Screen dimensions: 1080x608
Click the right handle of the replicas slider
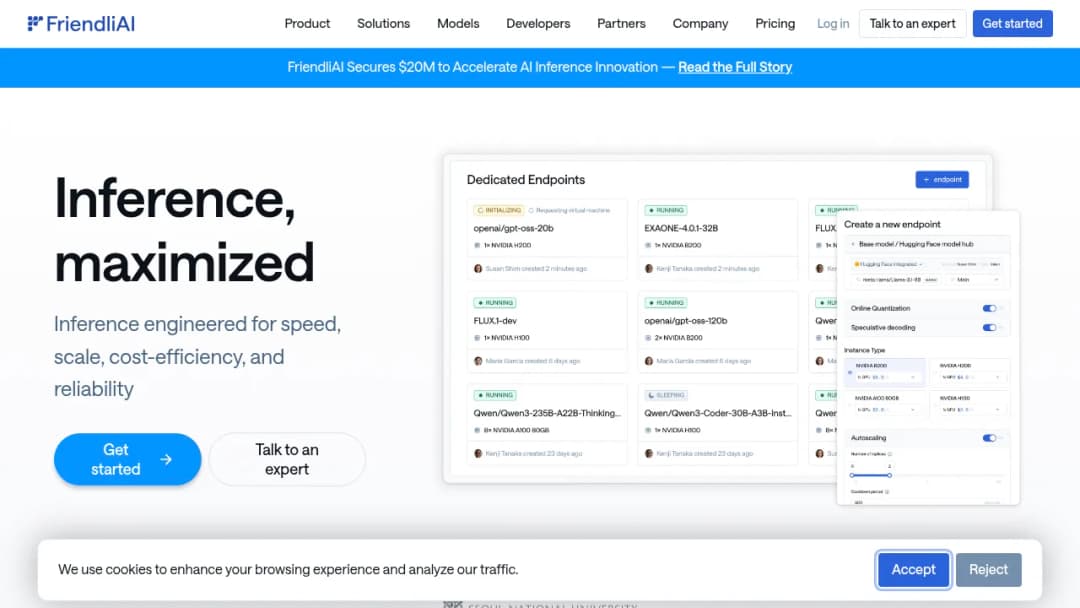(x=889, y=475)
